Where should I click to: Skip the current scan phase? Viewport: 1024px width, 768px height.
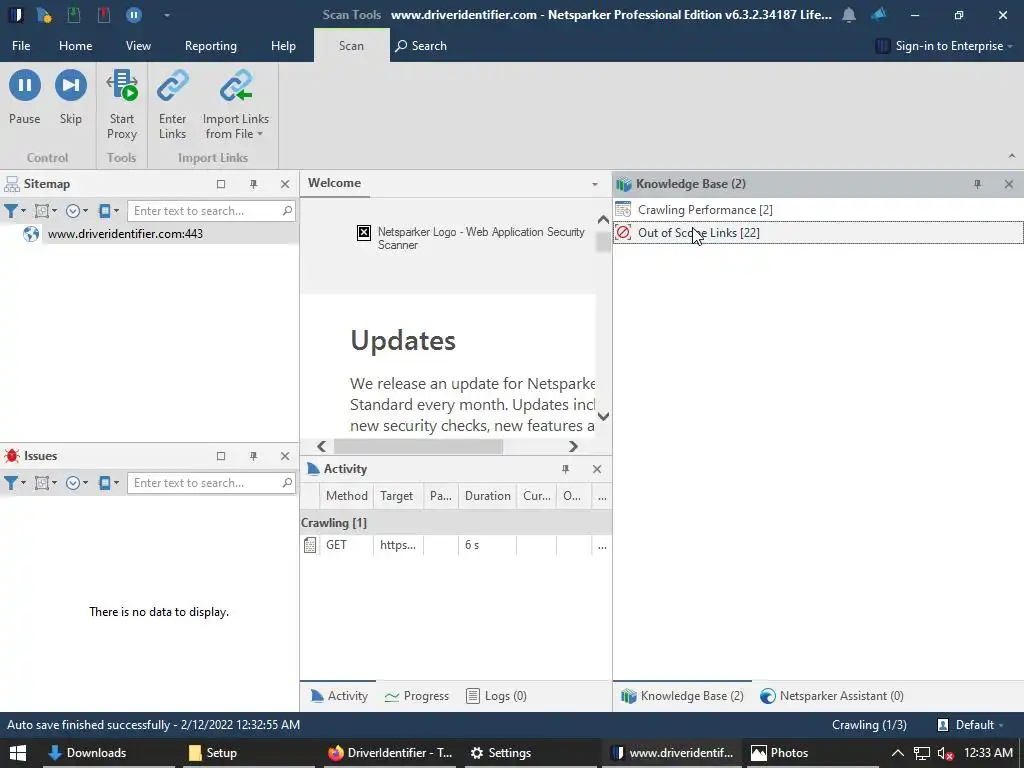[71, 97]
